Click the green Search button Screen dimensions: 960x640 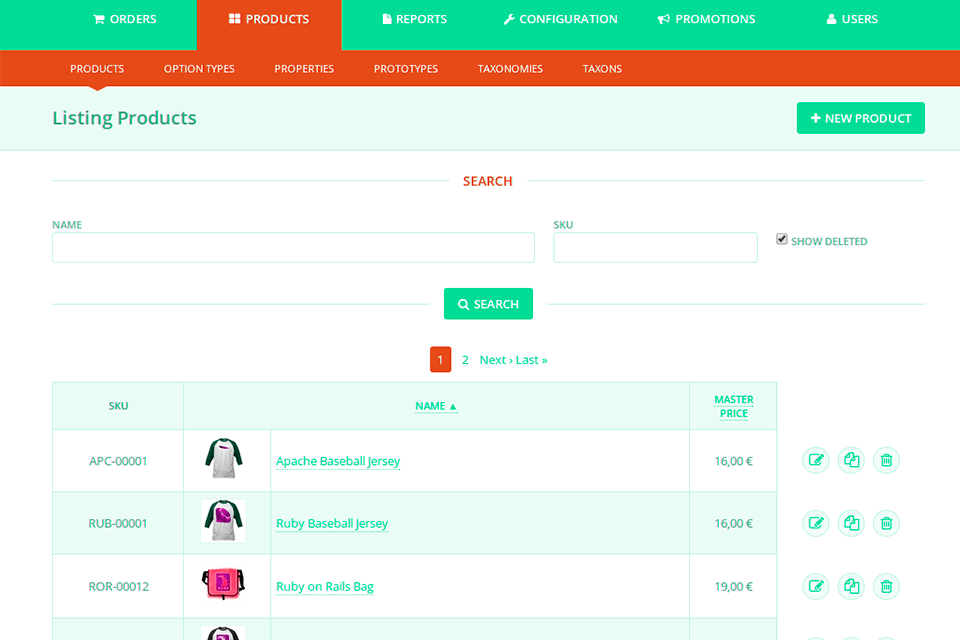[x=488, y=304]
